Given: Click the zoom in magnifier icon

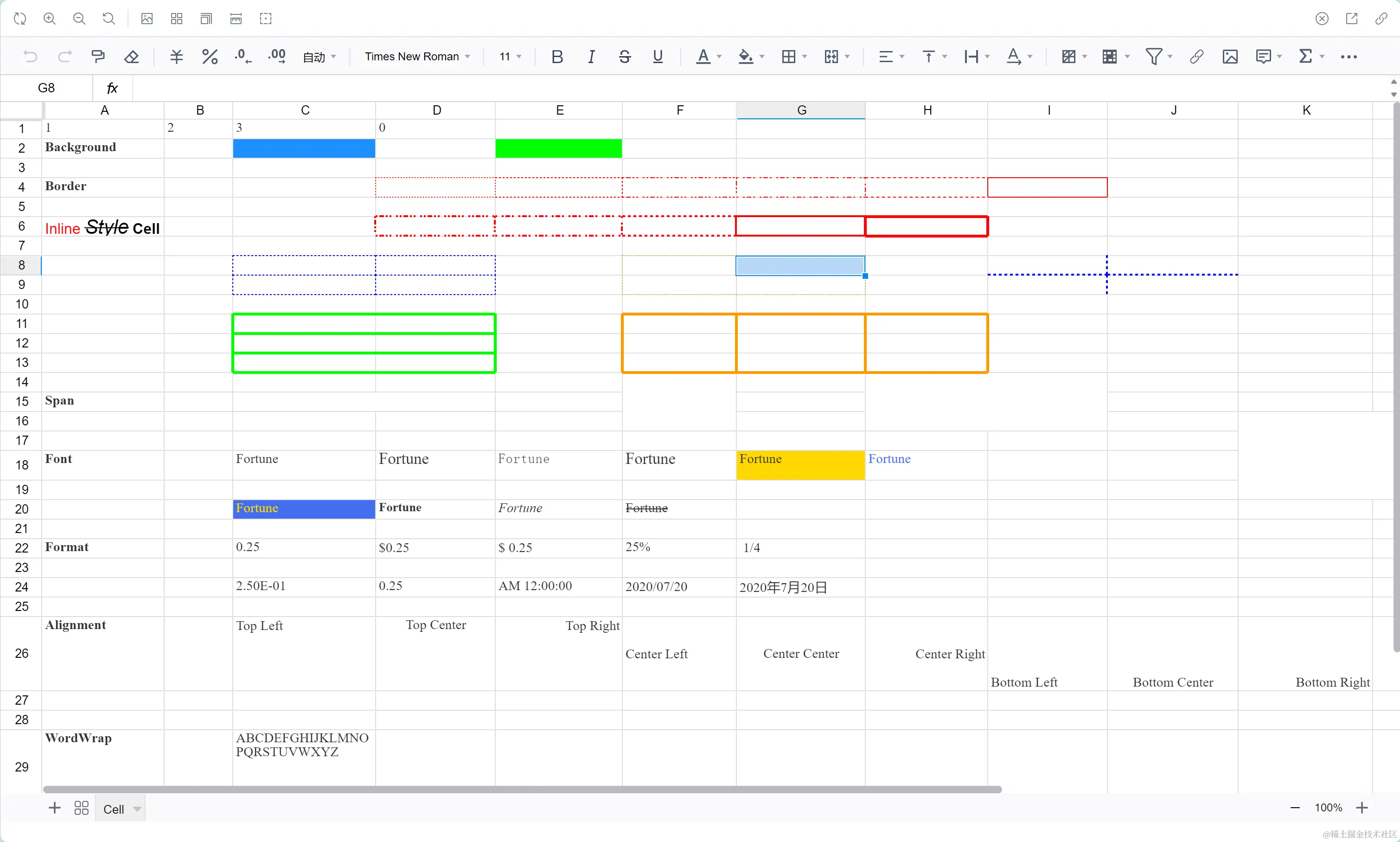Looking at the screenshot, I should pyautogui.click(x=50, y=19).
